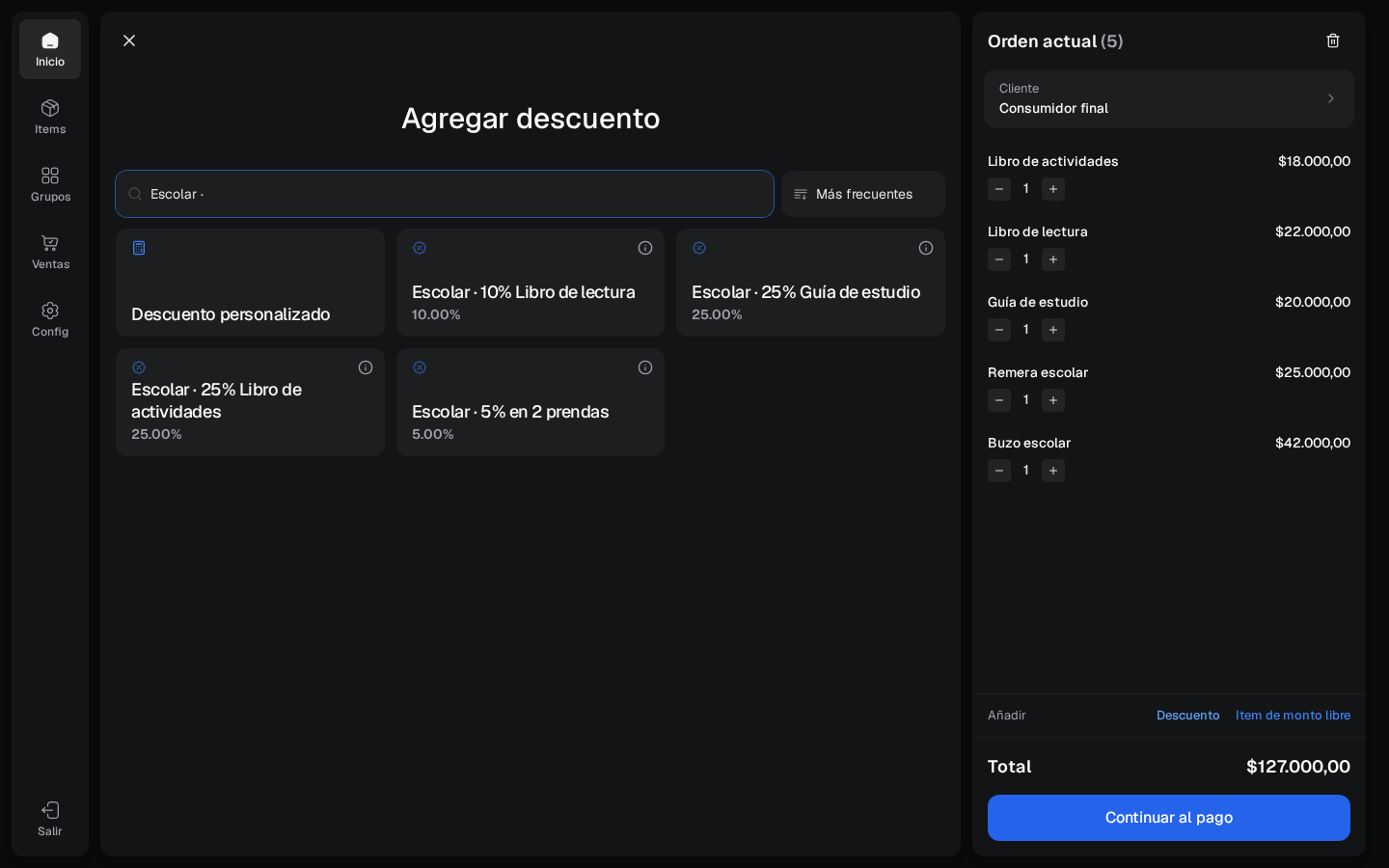Click the Buzo escolar item name
Image resolution: width=1389 pixels, height=868 pixels.
(1029, 443)
